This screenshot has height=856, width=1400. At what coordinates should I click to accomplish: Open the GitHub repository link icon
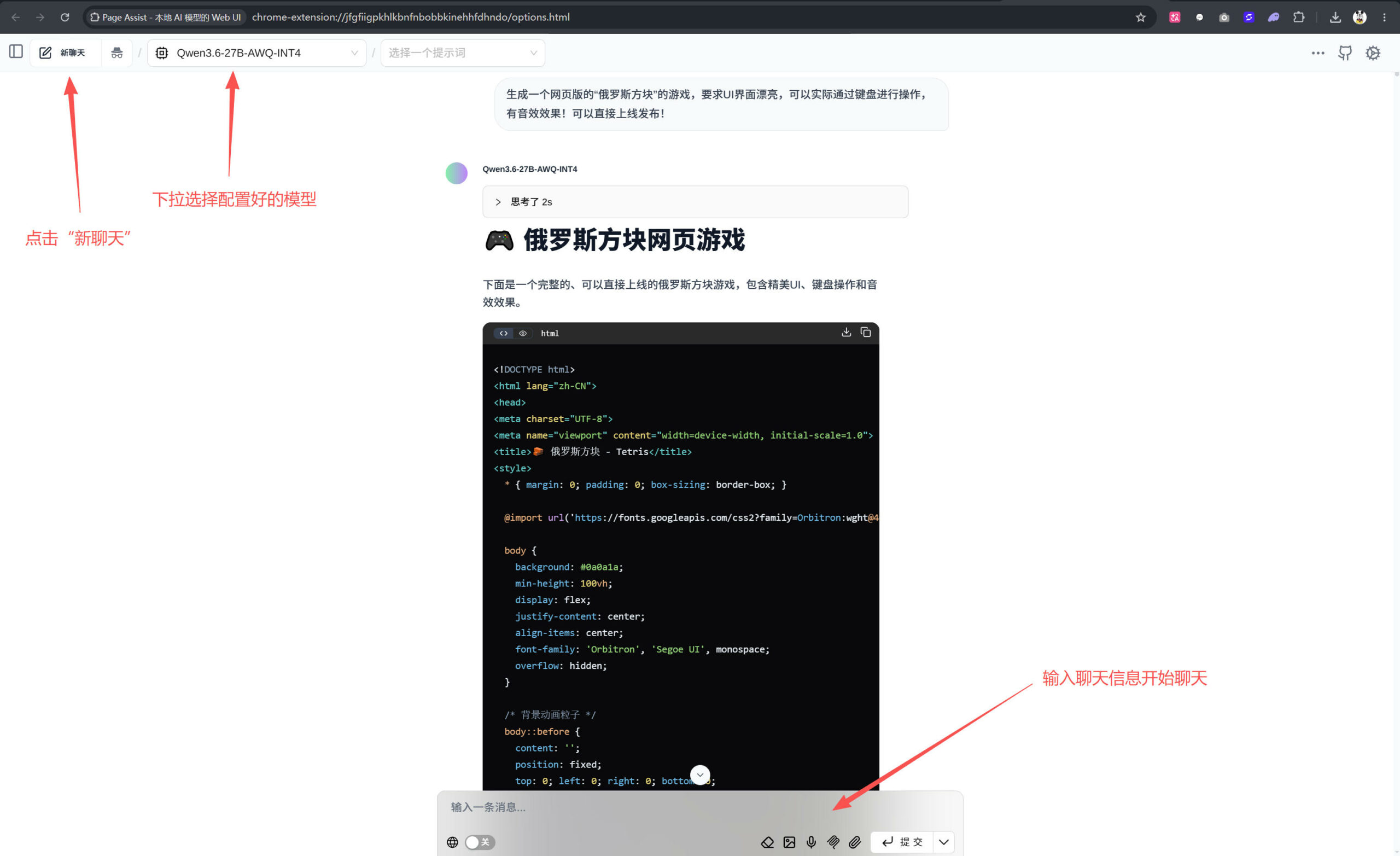(x=1345, y=53)
